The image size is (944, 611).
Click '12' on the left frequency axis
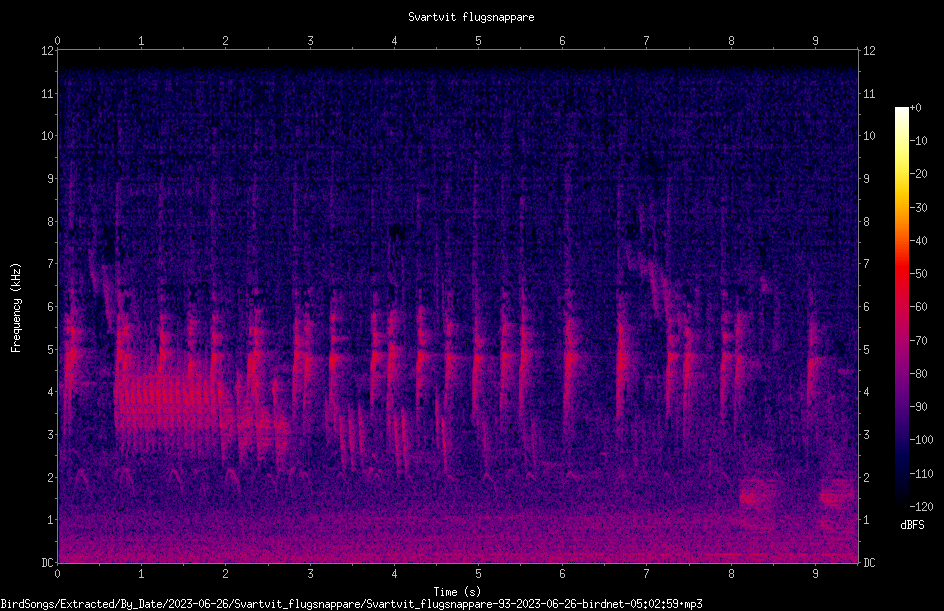click(47, 51)
